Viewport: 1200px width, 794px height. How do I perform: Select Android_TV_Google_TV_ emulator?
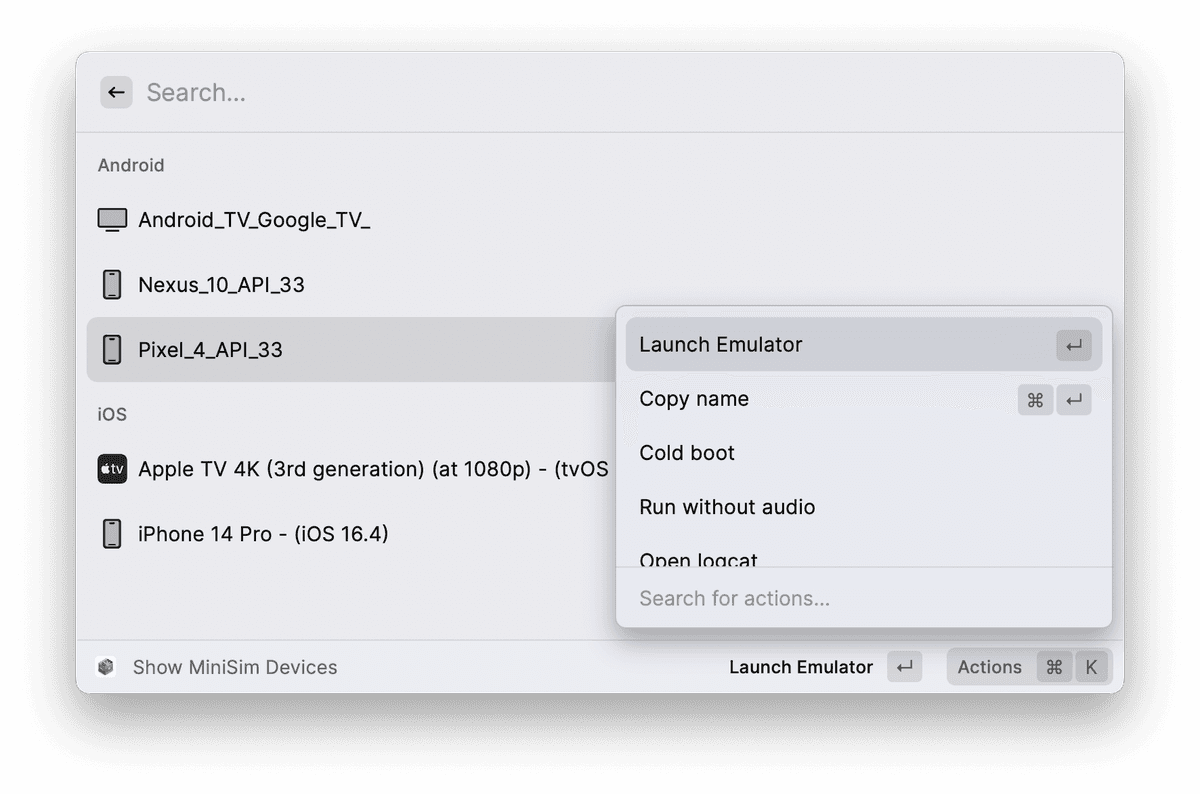click(x=254, y=220)
